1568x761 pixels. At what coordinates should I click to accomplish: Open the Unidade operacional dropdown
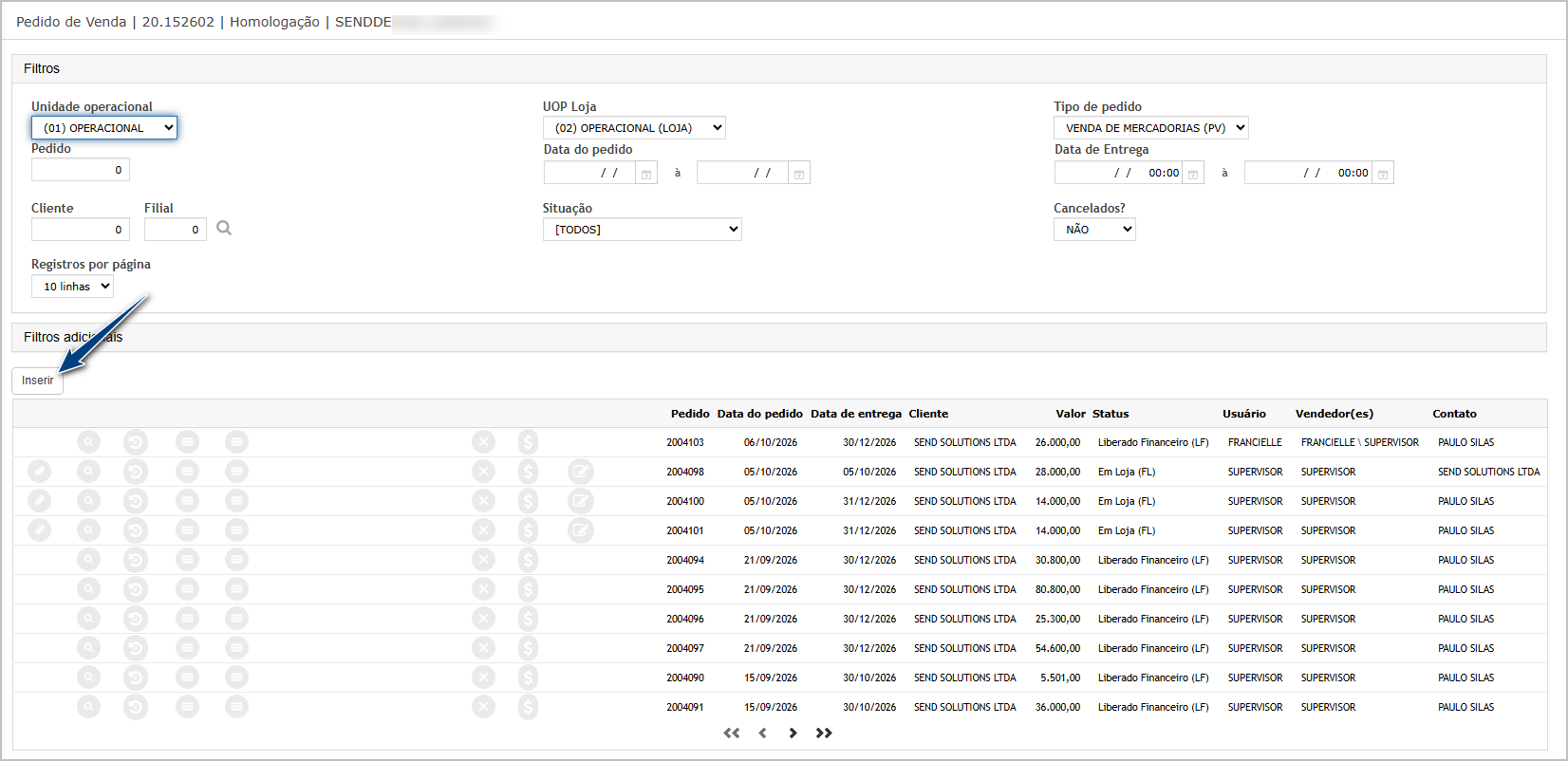(104, 128)
